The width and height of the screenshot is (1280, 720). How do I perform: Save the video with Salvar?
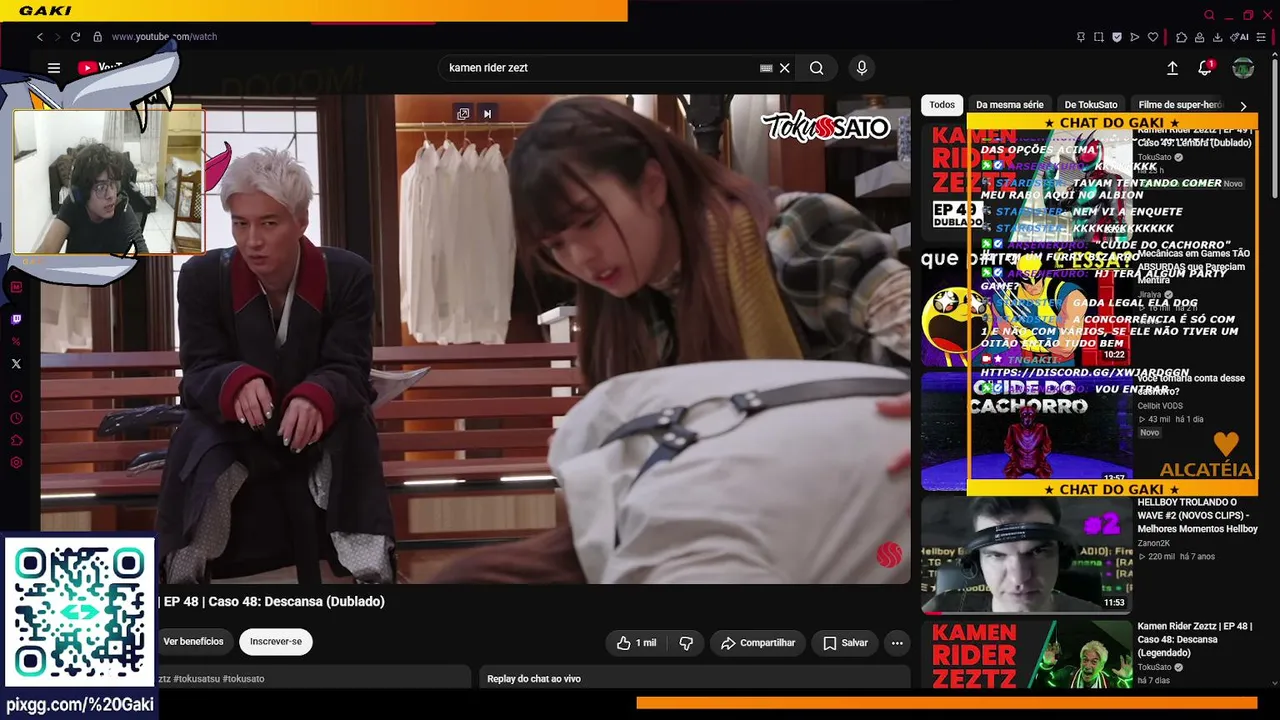845,643
